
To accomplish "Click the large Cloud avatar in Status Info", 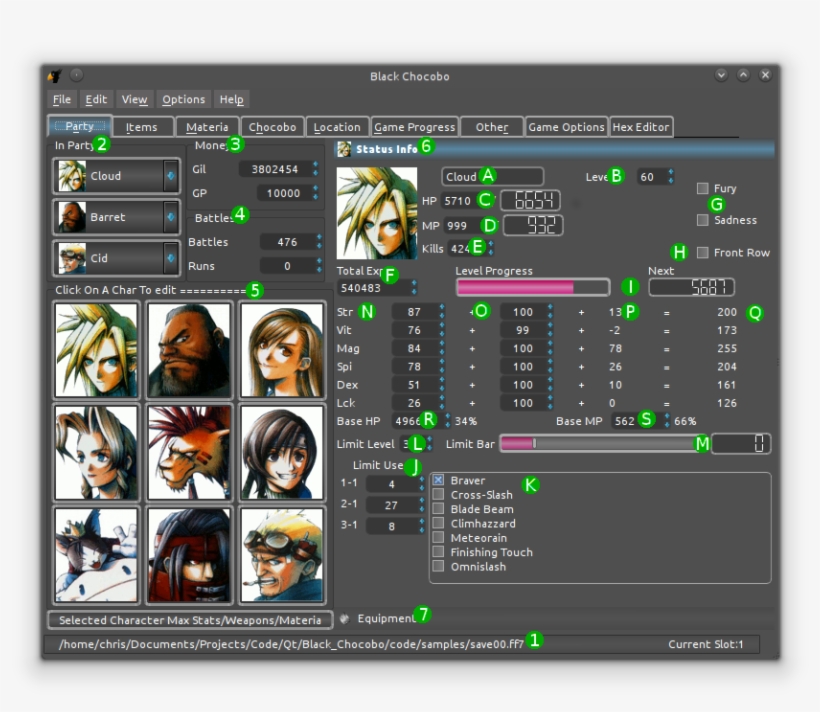I will pyautogui.click(x=377, y=213).
